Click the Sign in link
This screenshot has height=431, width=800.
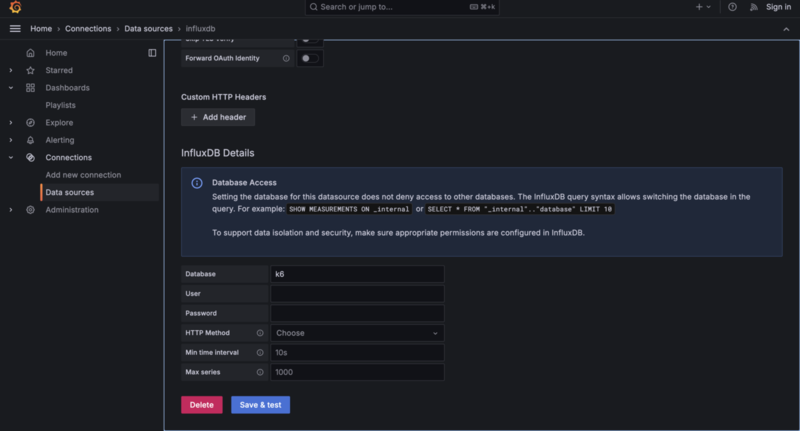pos(779,7)
